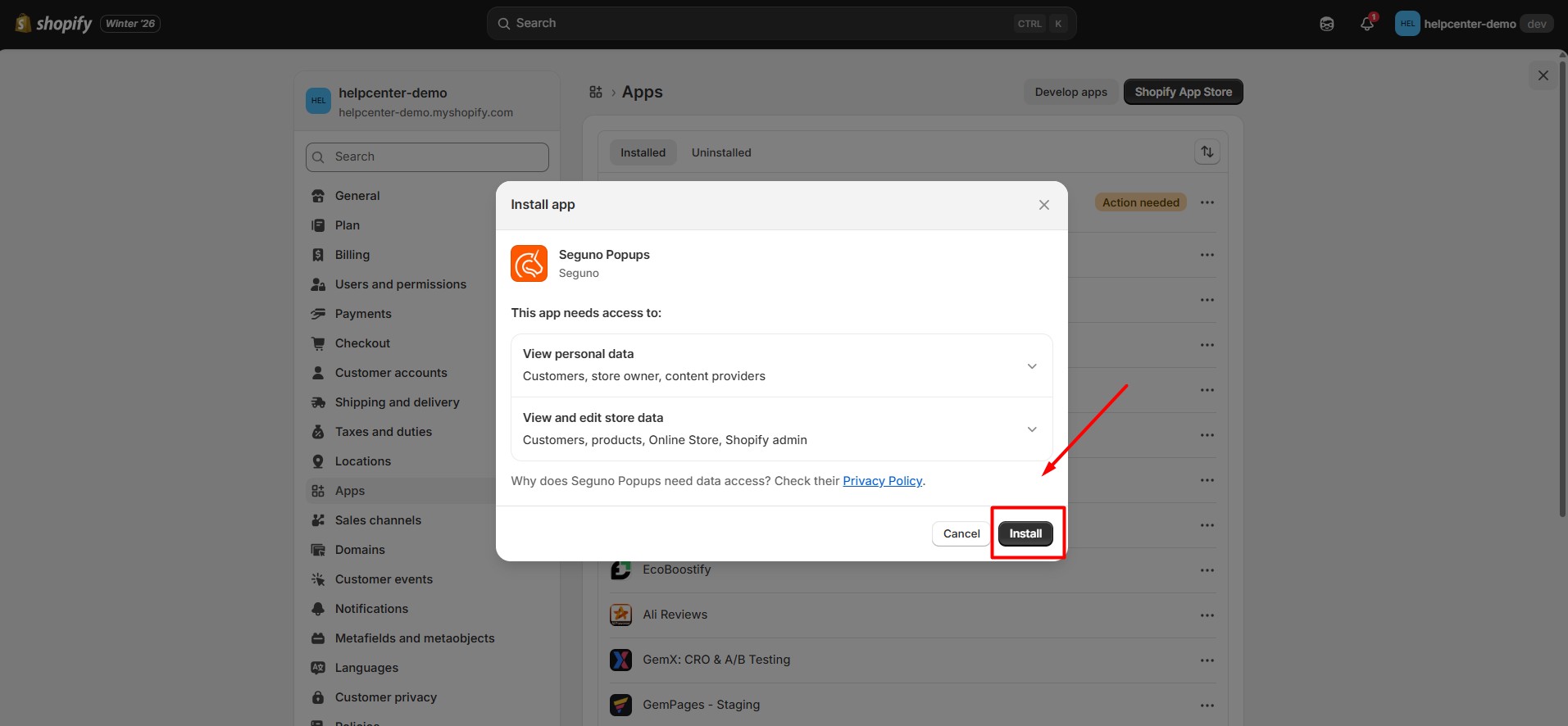The width and height of the screenshot is (1568, 726).
Task: Click the Plan icon in sidebar
Action: 318,225
